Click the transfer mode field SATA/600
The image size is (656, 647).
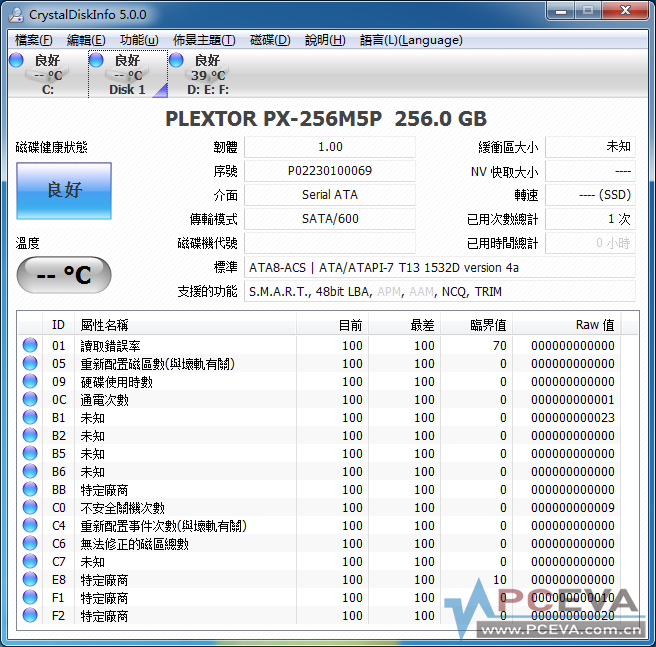330,219
